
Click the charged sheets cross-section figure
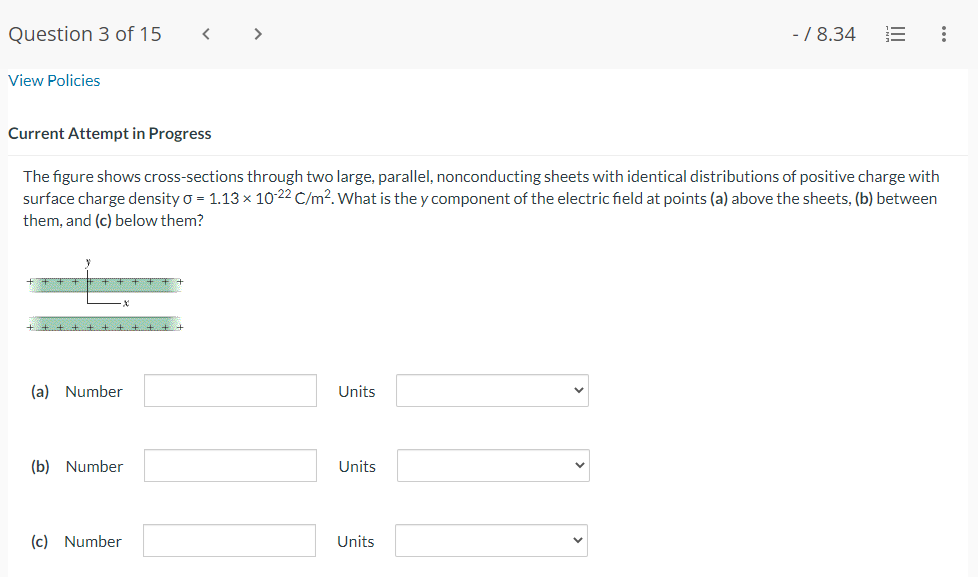[105, 297]
